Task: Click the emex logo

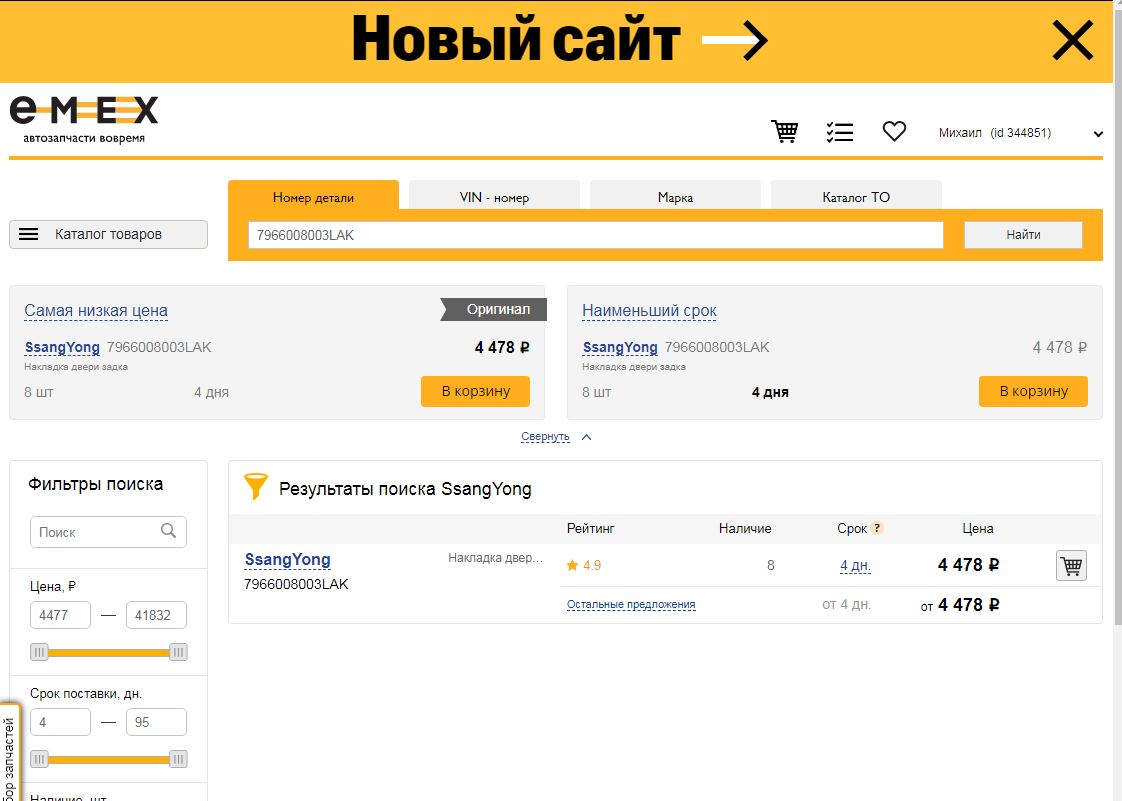Action: coord(84,118)
